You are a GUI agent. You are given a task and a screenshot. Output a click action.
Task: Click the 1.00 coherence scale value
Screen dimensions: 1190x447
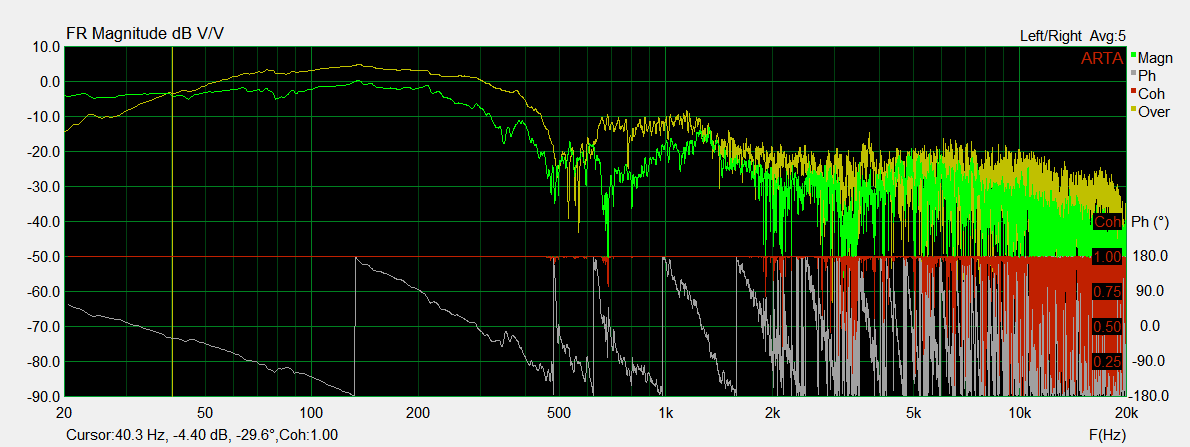[x=1107, y=257]
